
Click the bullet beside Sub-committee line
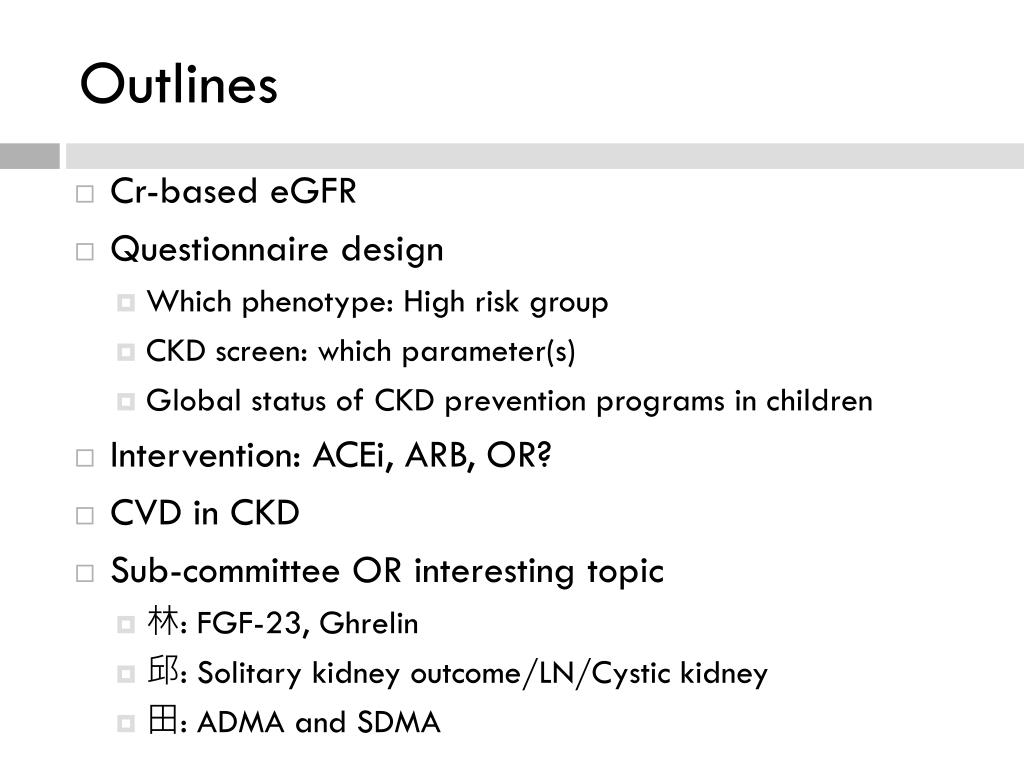pyautogui.click(x=85, y=573)
